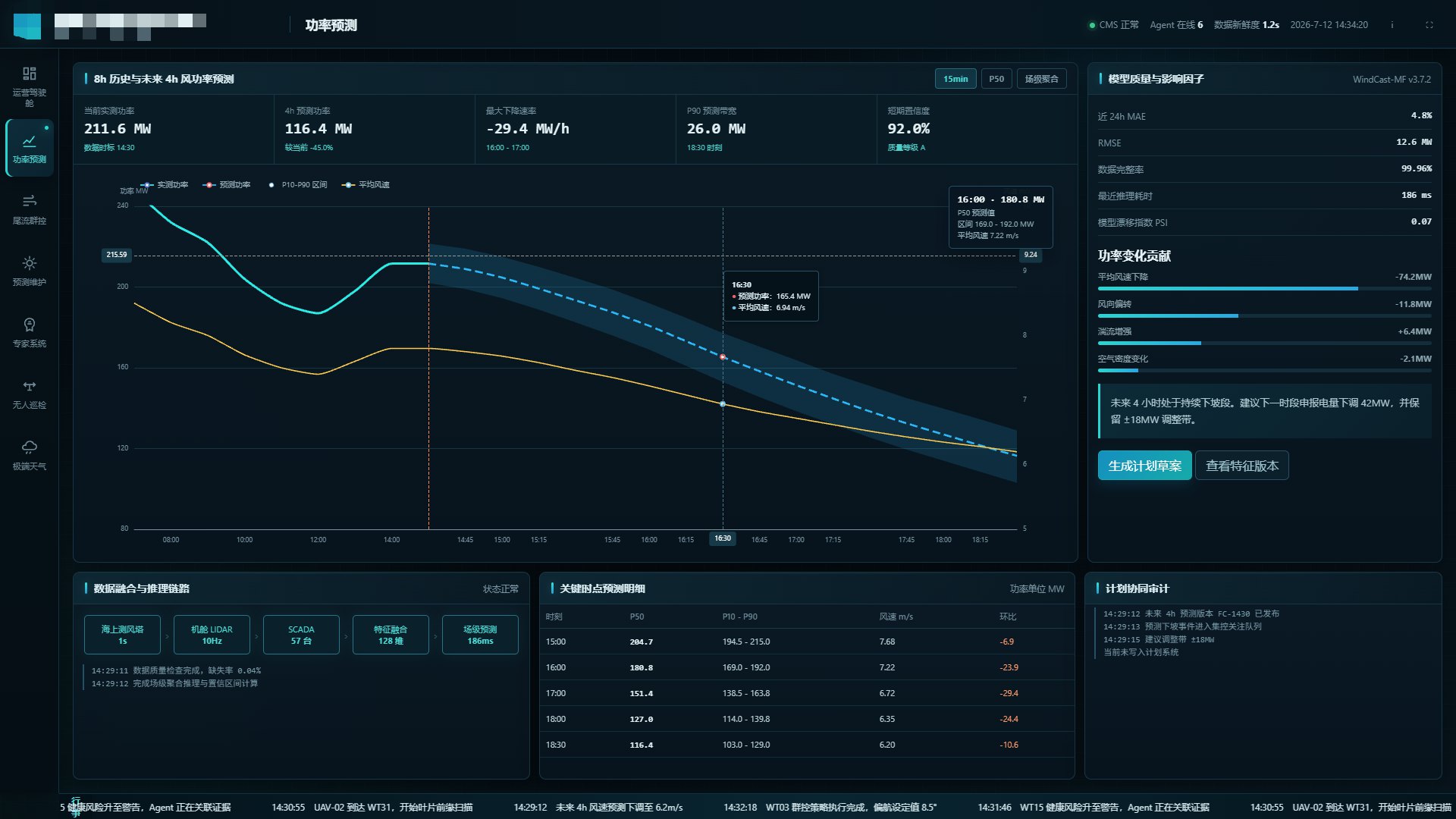Open the 极端天气 cloud icon
The height and width of the screenshot is (819, 1456).
click(29, 447)
